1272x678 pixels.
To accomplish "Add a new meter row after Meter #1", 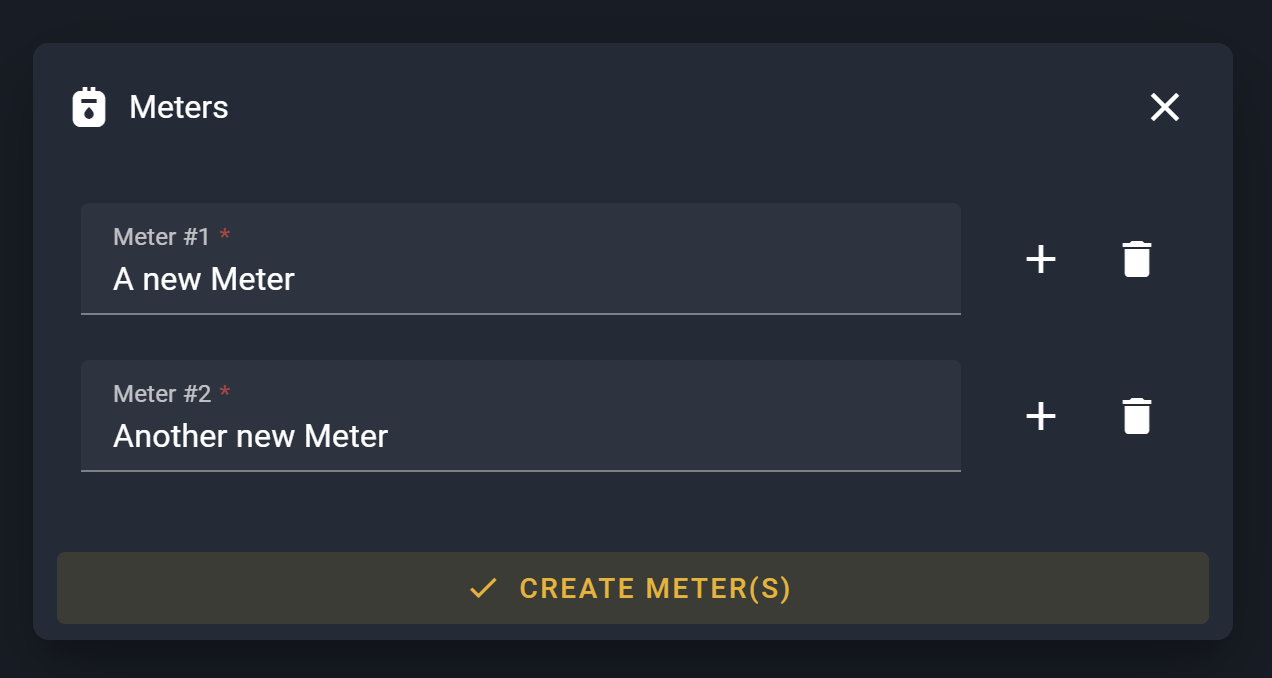I will pos(1041,259).
